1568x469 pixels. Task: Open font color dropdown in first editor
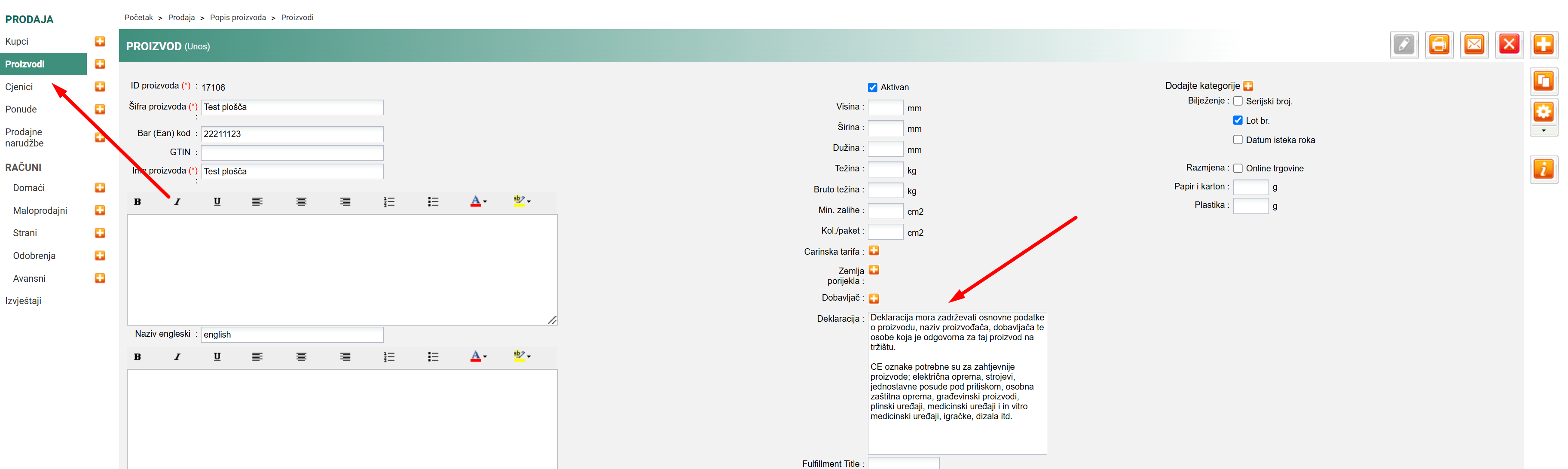point(485,202)
